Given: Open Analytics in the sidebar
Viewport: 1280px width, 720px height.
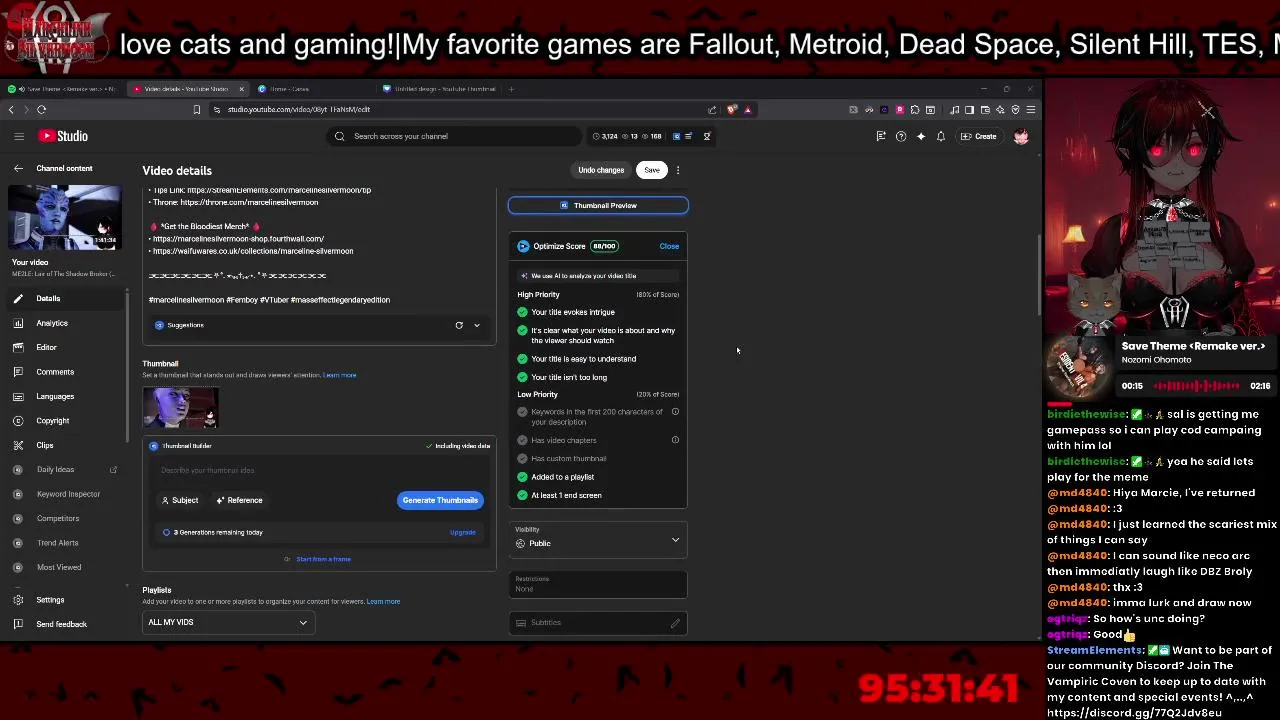Looking at the screenshot, I should tap(64, 323).
